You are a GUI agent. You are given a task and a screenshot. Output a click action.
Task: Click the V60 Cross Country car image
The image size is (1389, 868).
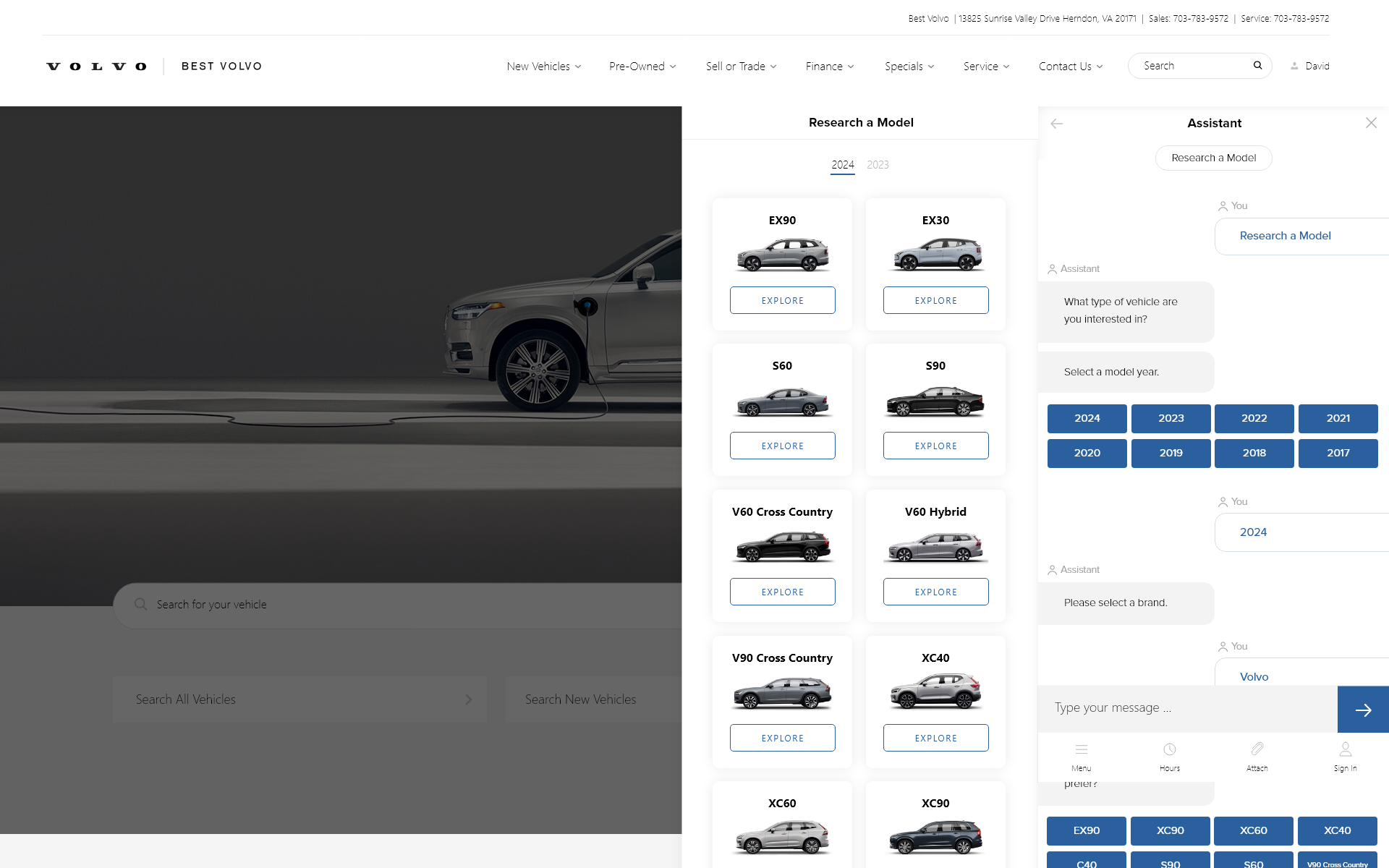(x=783, y=547)
